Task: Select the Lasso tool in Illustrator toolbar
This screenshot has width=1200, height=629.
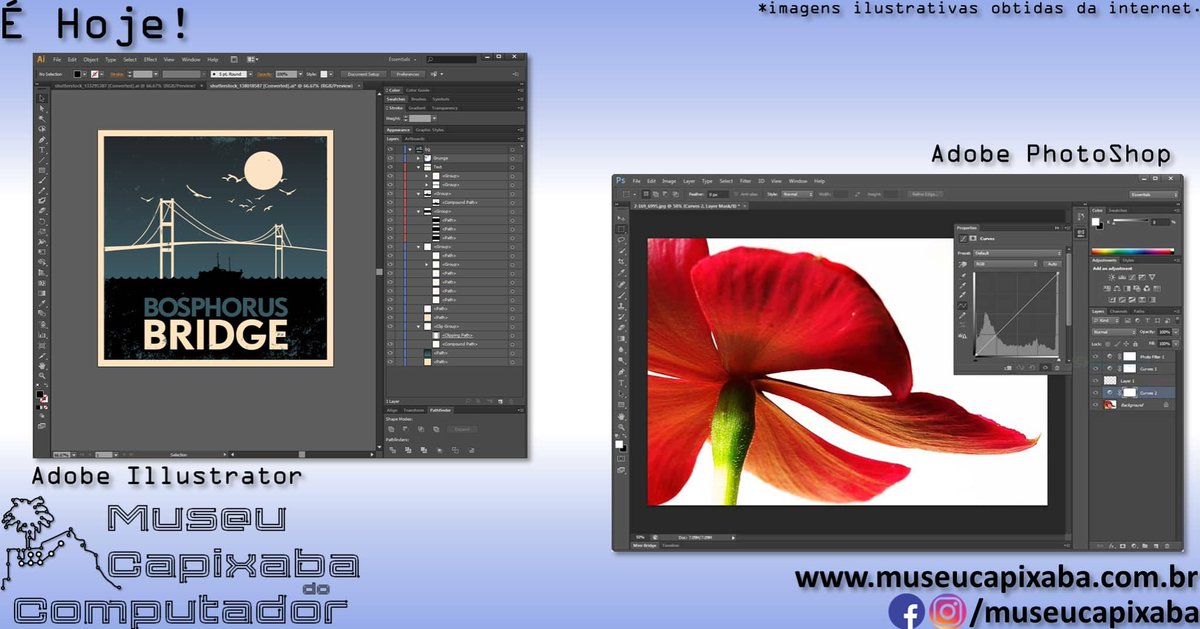Action: 42,129
